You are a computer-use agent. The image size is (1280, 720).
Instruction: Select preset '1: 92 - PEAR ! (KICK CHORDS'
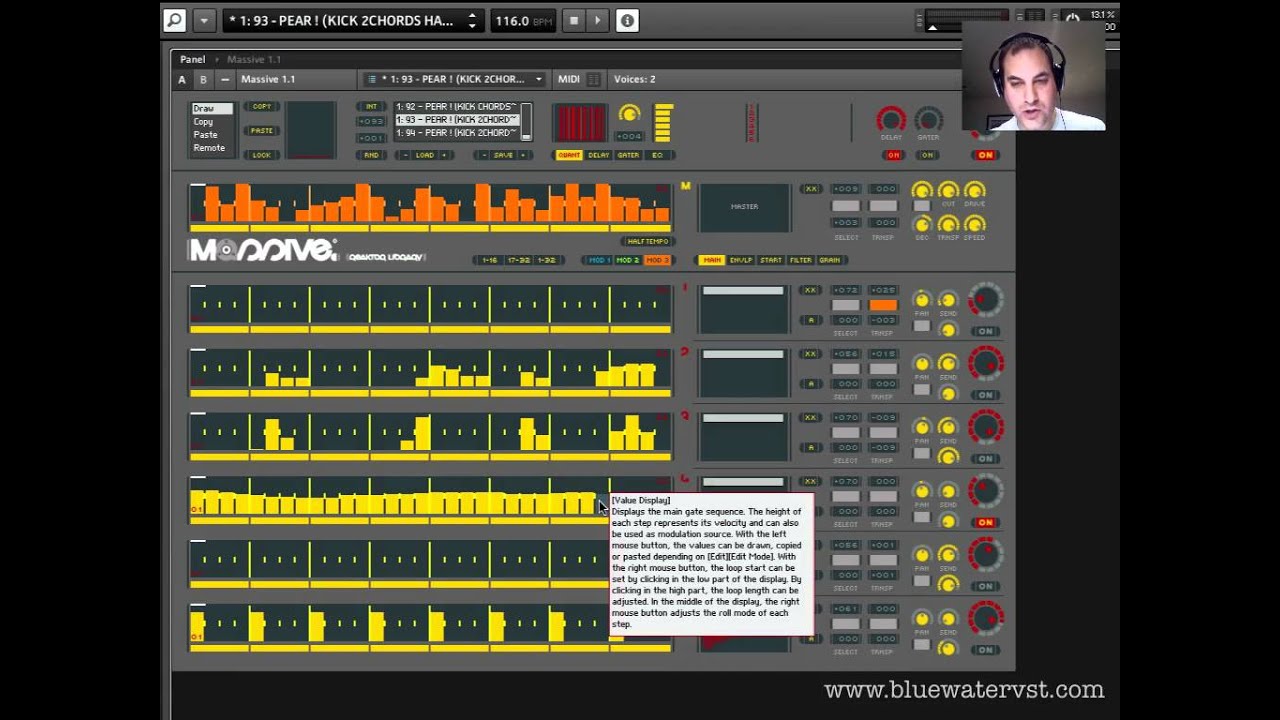(456, 107)
